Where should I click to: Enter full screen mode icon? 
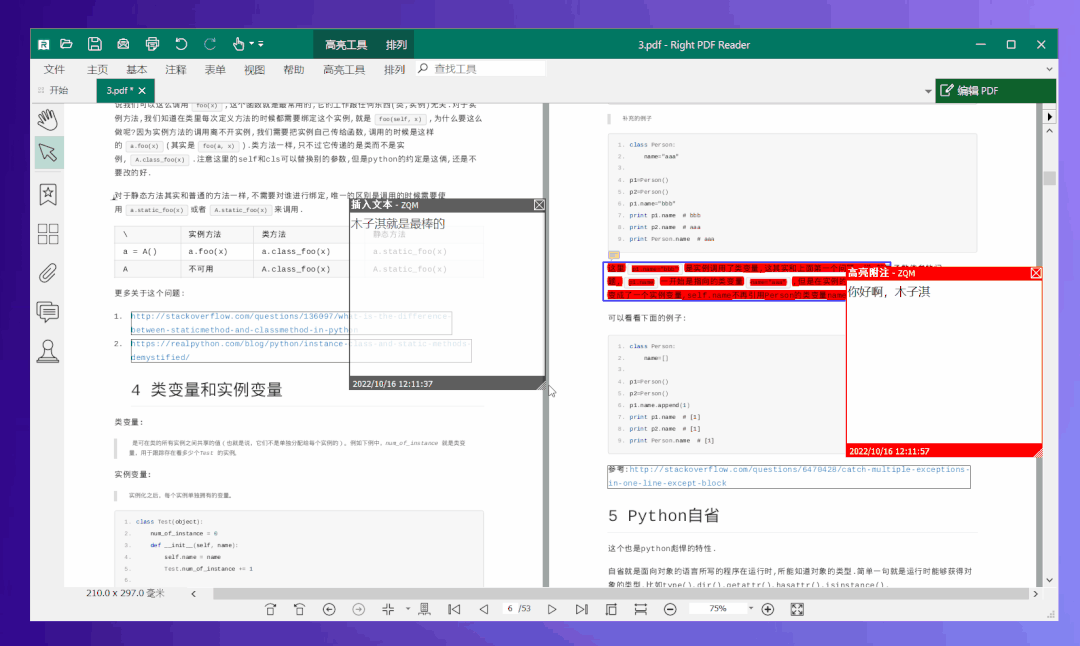pyautogui.click(x=797, y=609)
